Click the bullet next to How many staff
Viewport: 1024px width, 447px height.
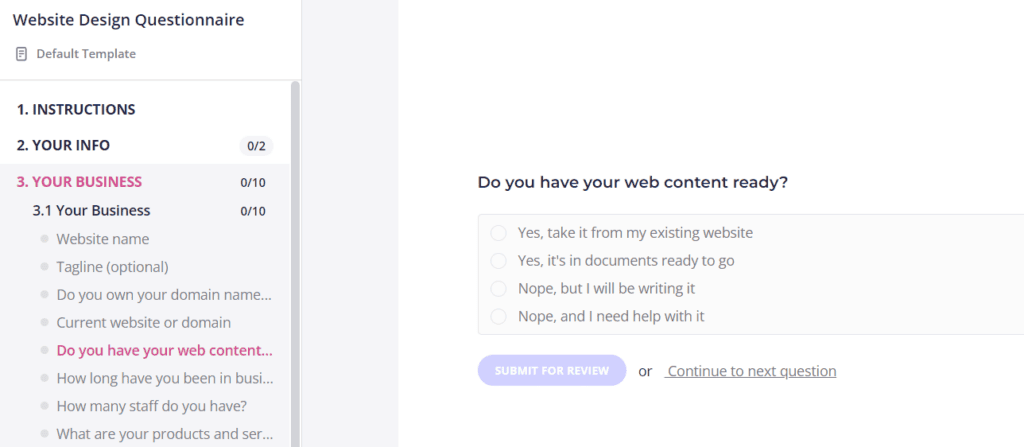click(x=44, y=406)
